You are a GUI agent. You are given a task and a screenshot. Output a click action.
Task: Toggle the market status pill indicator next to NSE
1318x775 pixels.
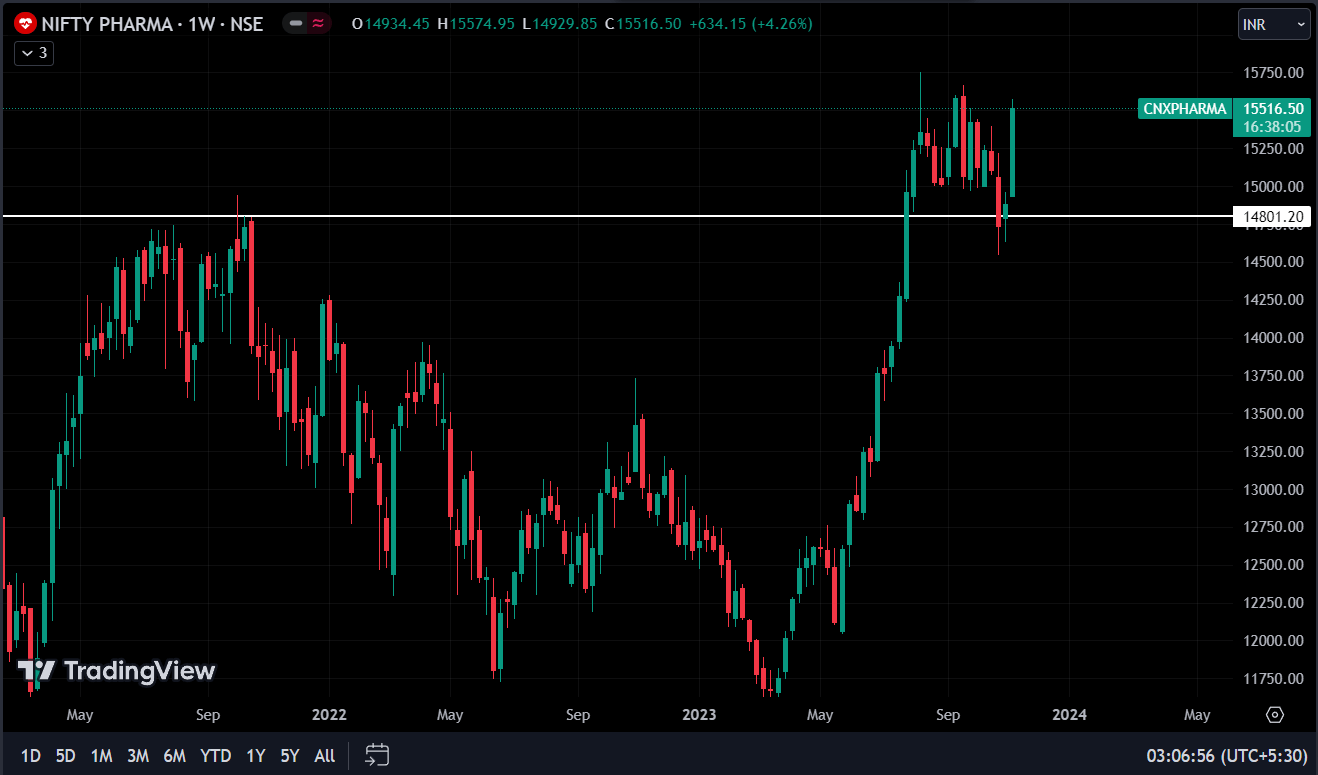pyautogui.click(x=308, y=23)
